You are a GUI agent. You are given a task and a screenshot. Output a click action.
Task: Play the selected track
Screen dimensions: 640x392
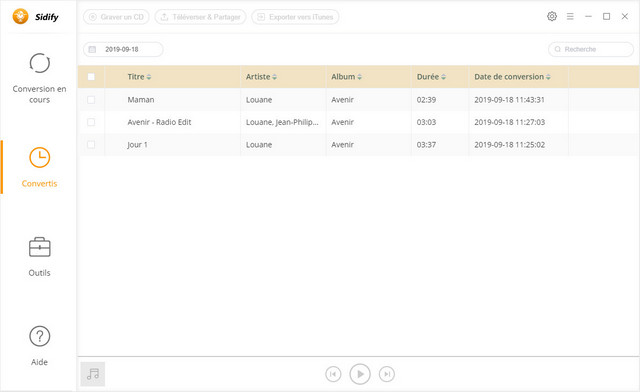[x=360, y=374]
